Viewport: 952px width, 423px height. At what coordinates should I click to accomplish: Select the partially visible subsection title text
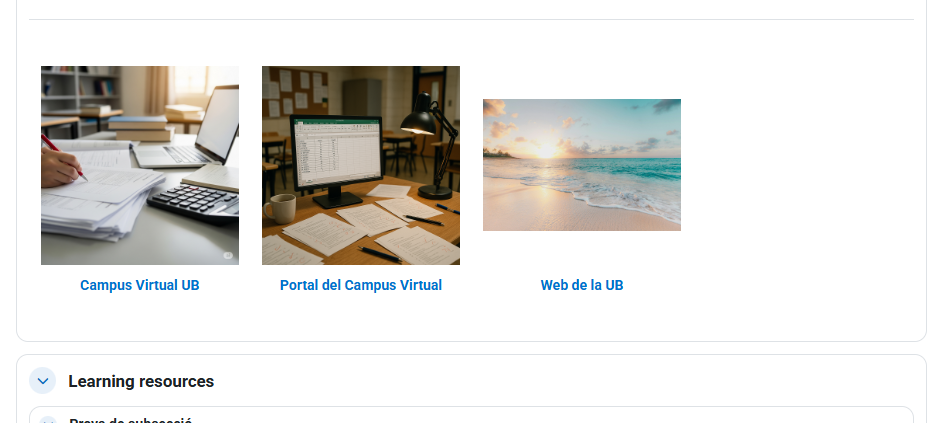click(131, 420)
